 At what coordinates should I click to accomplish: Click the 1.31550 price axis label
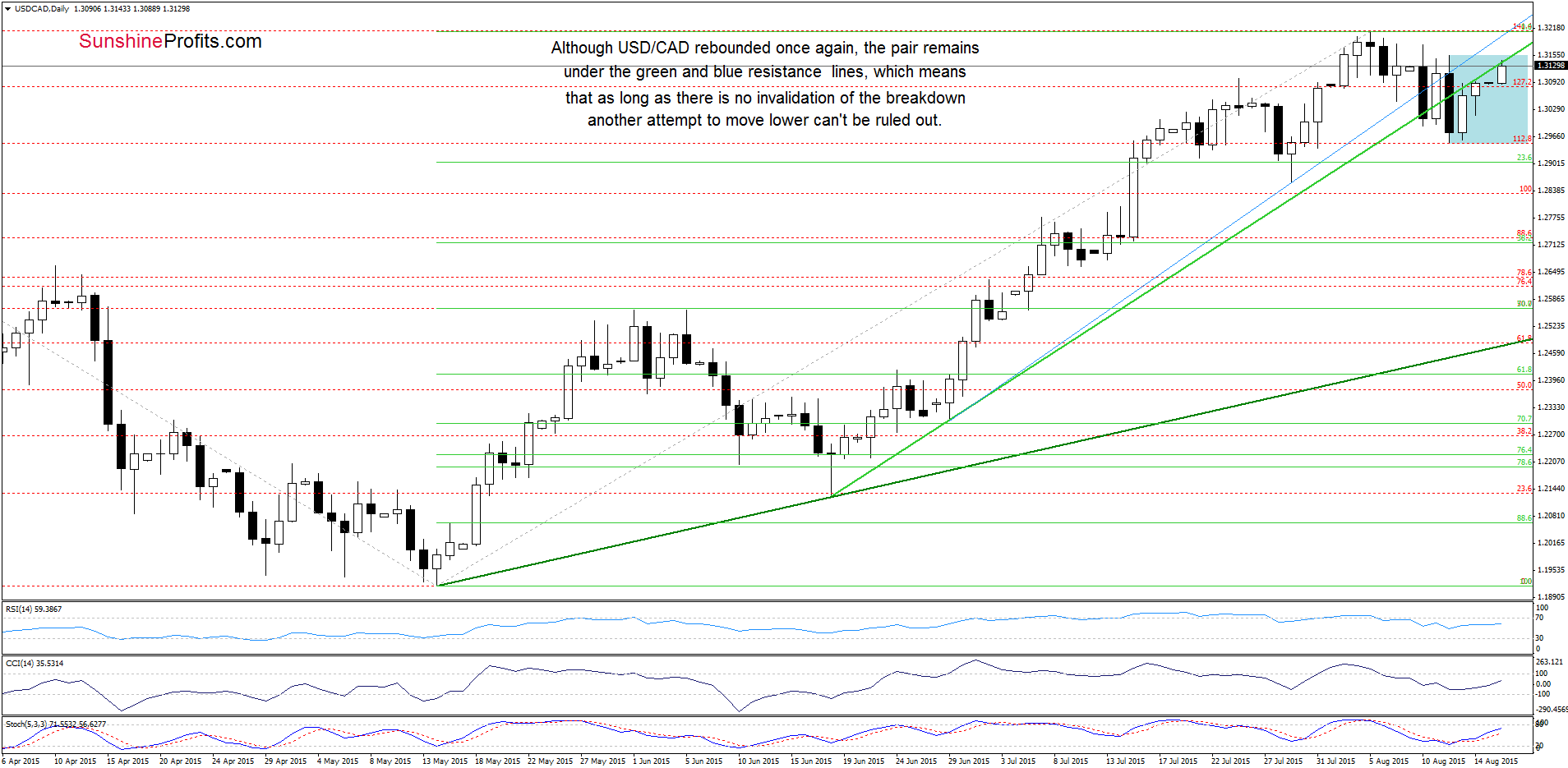[x=1552, y=55]
